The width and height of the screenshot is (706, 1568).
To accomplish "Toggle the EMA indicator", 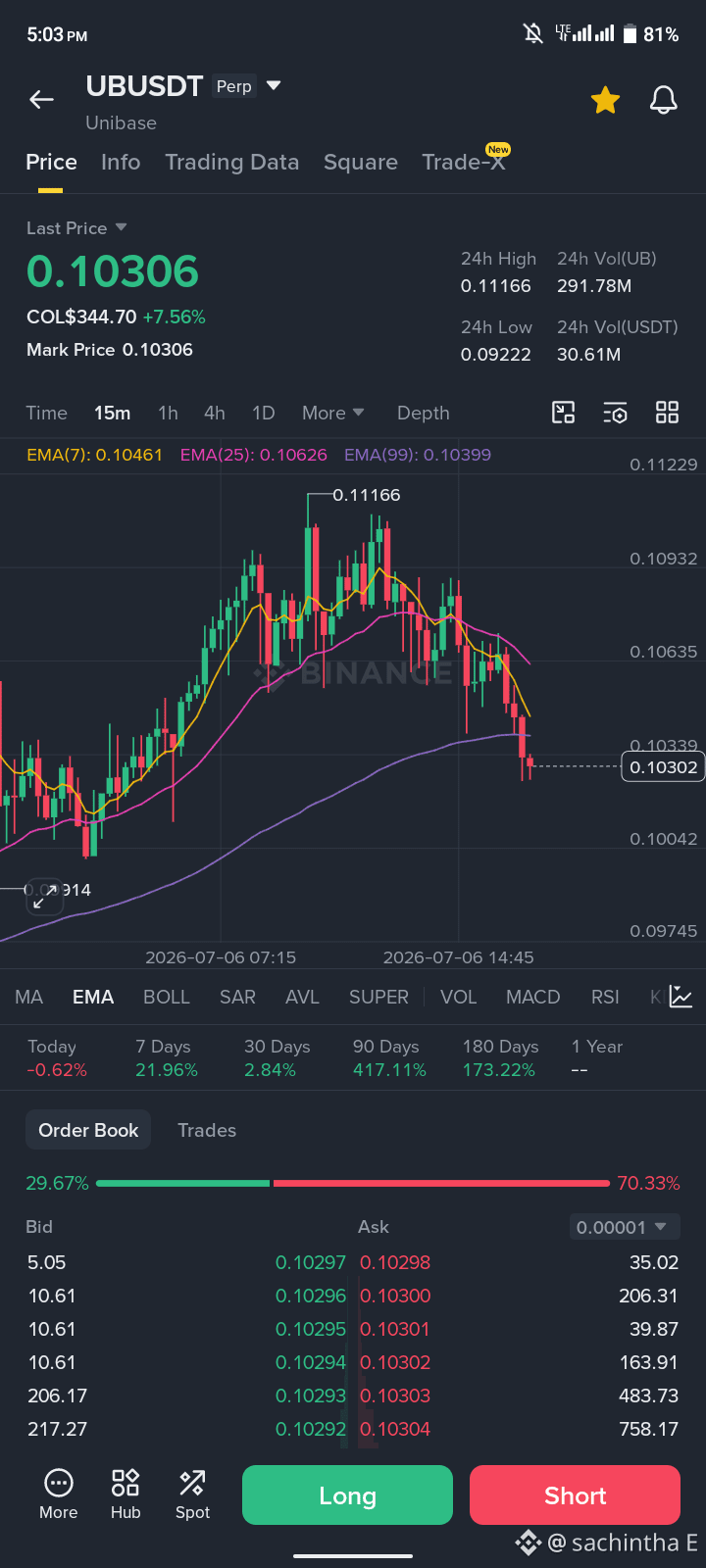I will coord(93,997).
